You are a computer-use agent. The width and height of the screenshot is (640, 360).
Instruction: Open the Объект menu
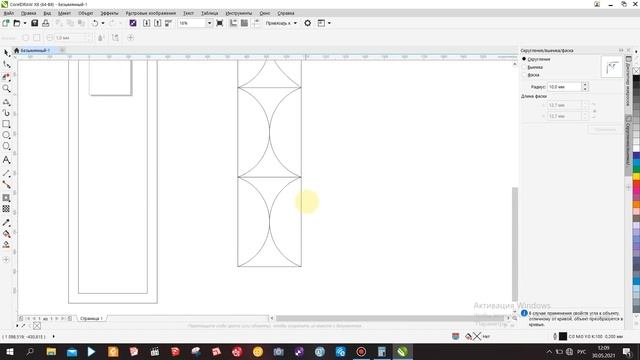[x=86, y=13]
